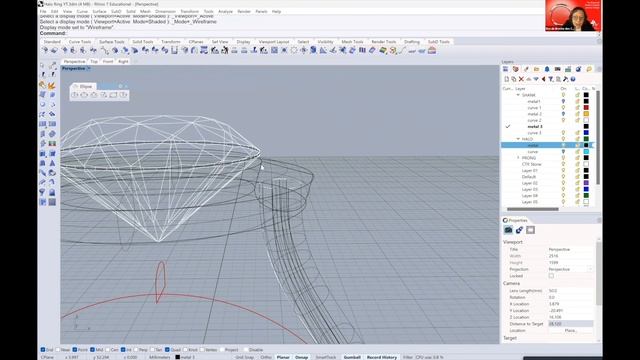Open the Layers panel hammer Tools icon
This screenshot has width=640, height=360.
565,79
